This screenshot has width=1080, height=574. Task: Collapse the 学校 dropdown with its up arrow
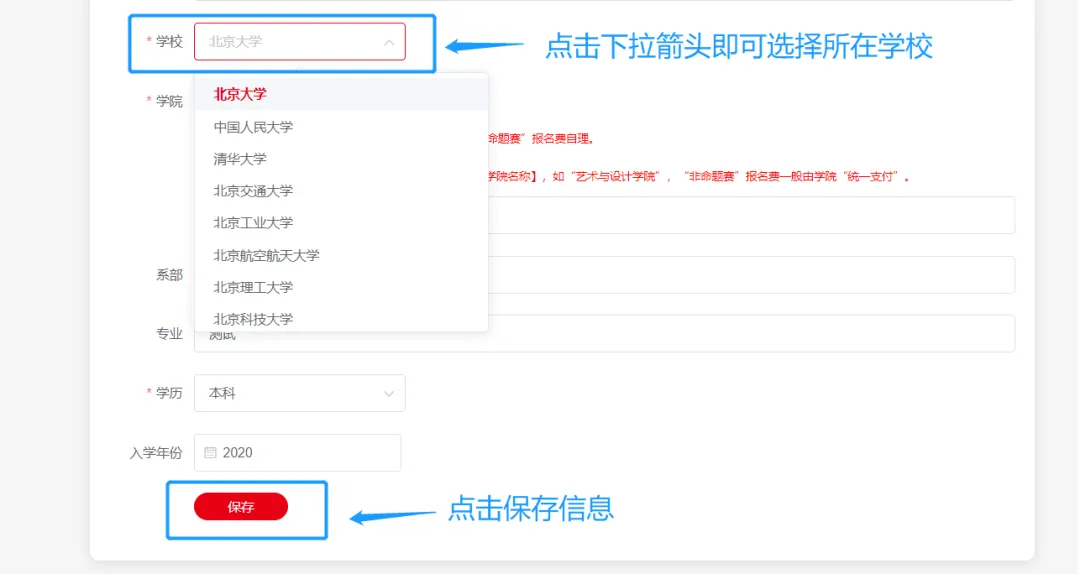click(x=388, y=42)
